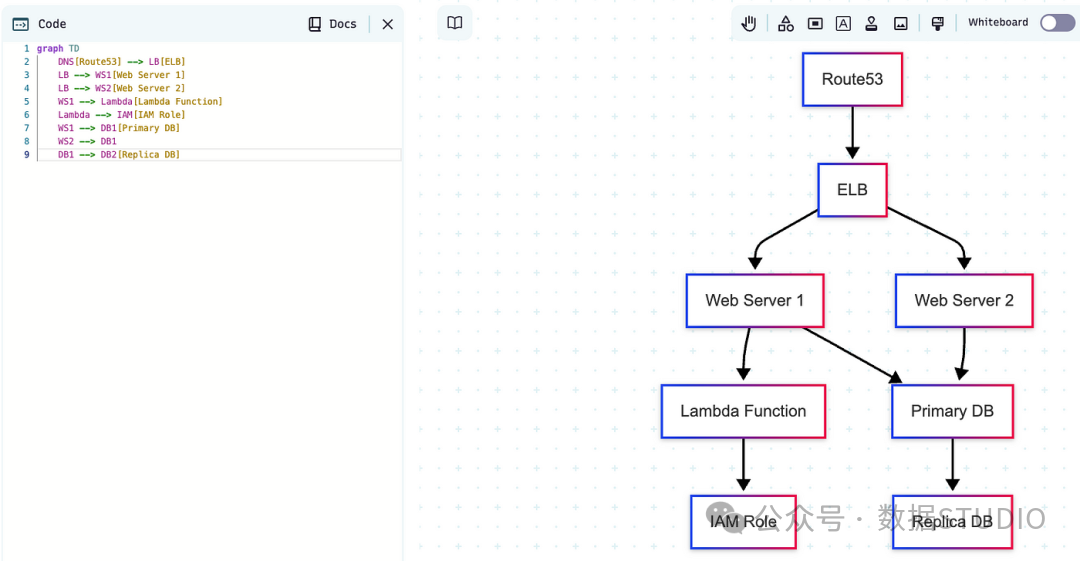Choose the text box tool

[x=843, y=23]
